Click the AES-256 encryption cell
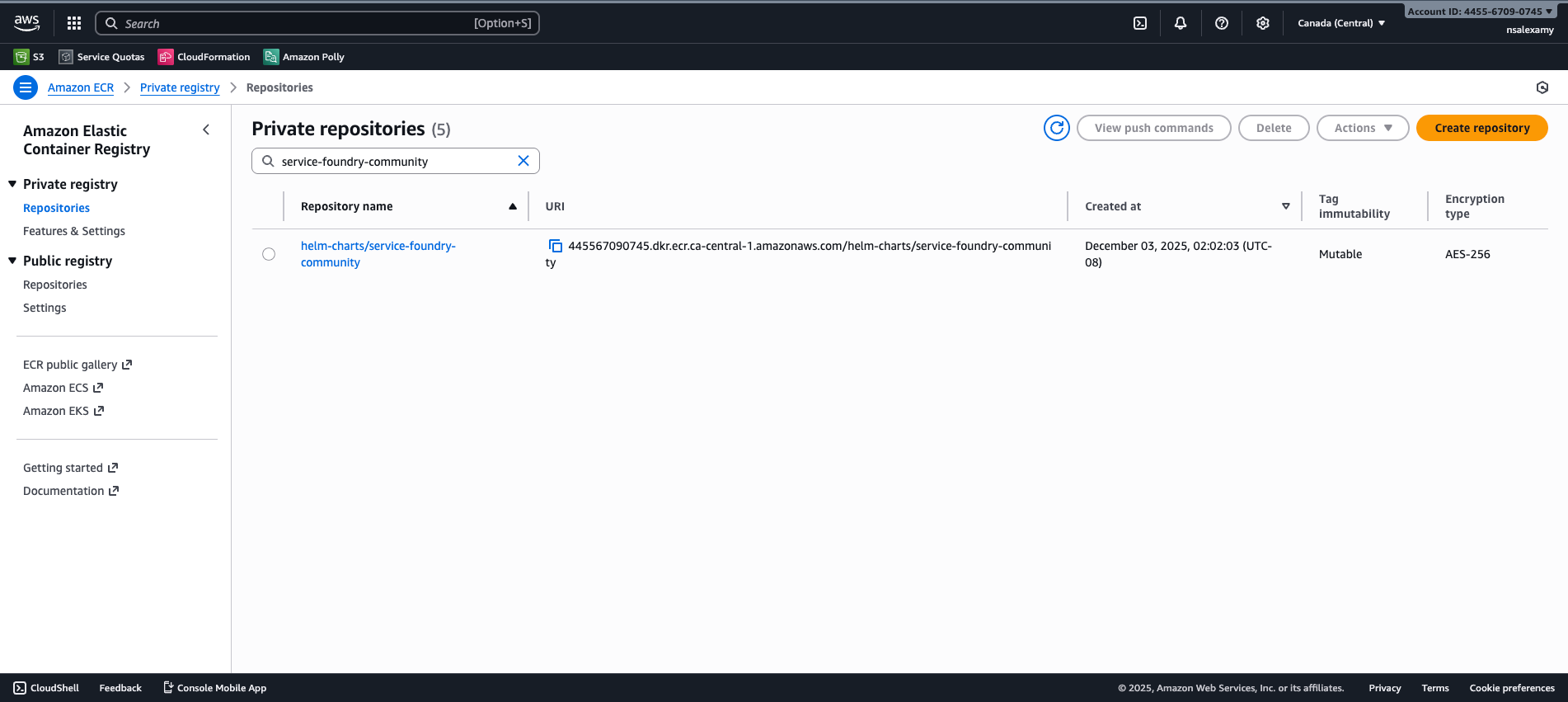This screenshot has height=702, width=1568. tap(1467, 254)
